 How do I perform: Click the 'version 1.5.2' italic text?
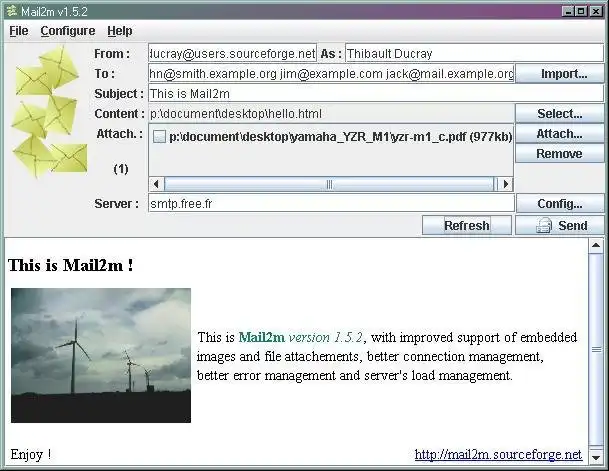coord(326,337)
